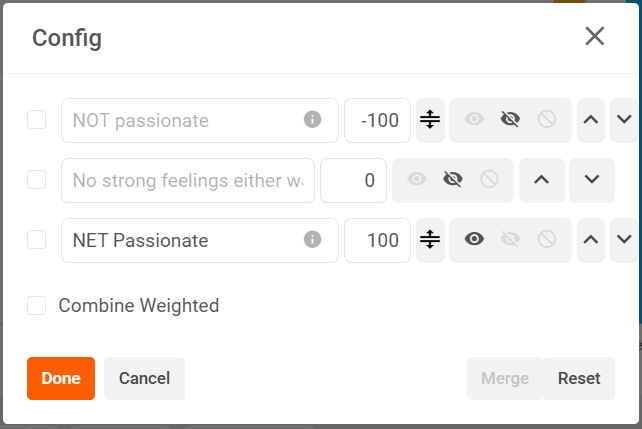Tick the checkbox for the NOT passionate row
The image size is (642, 429).
pos(36,120)
